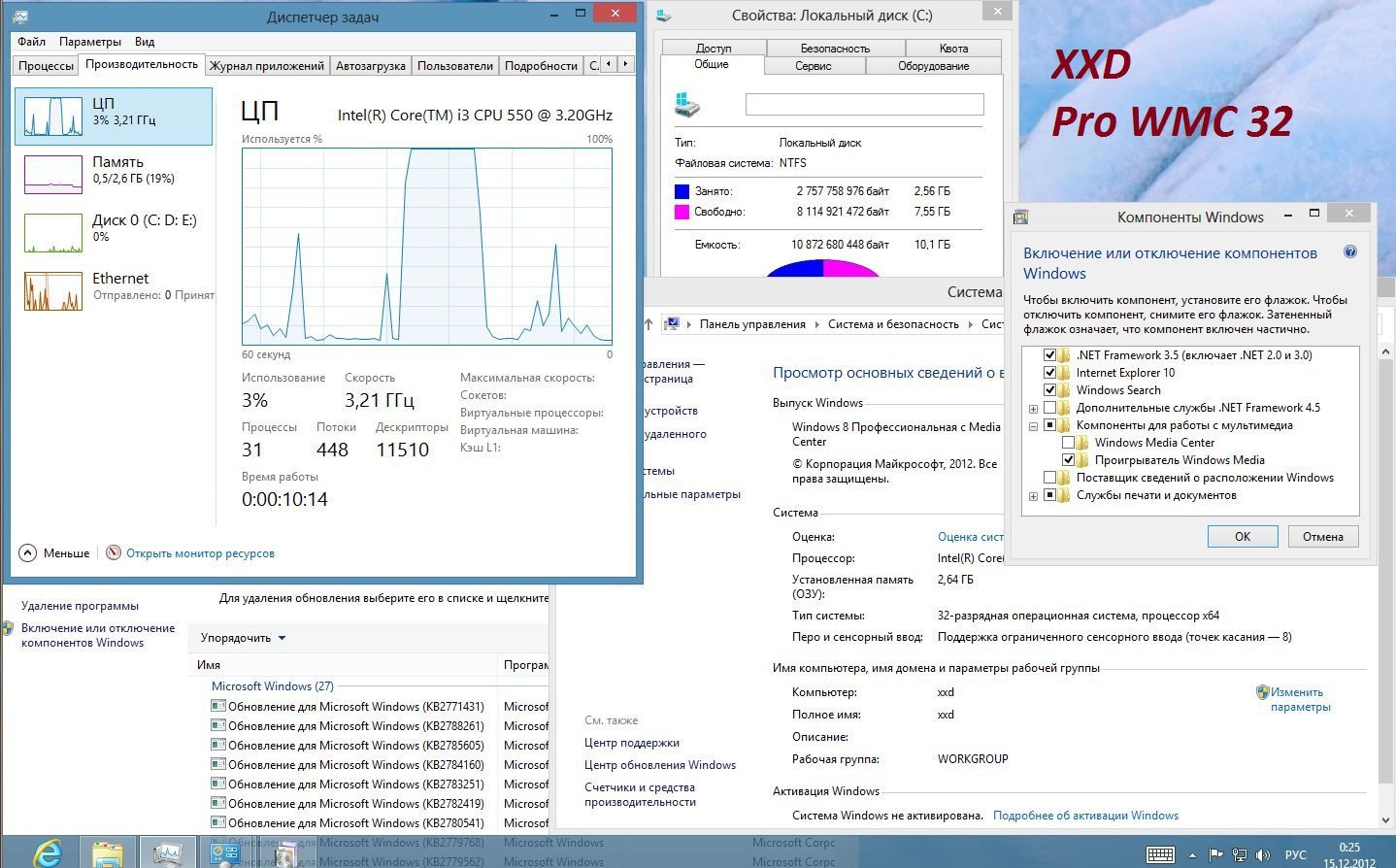Open Центр обновления Windows link
The height and width of the screenshot is (868, 1396).
pos(660,765)
